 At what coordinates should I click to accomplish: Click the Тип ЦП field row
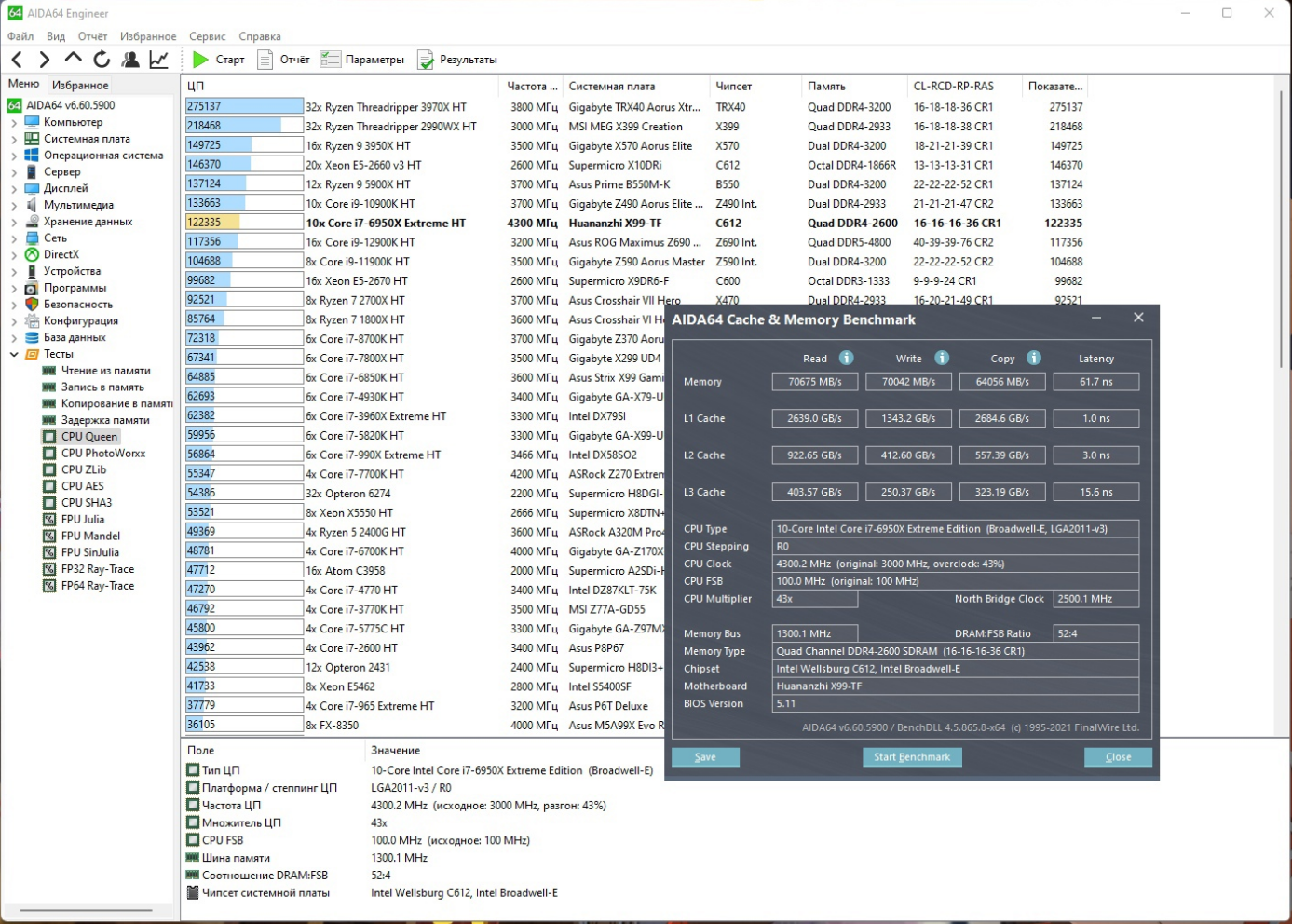point(419,770)
